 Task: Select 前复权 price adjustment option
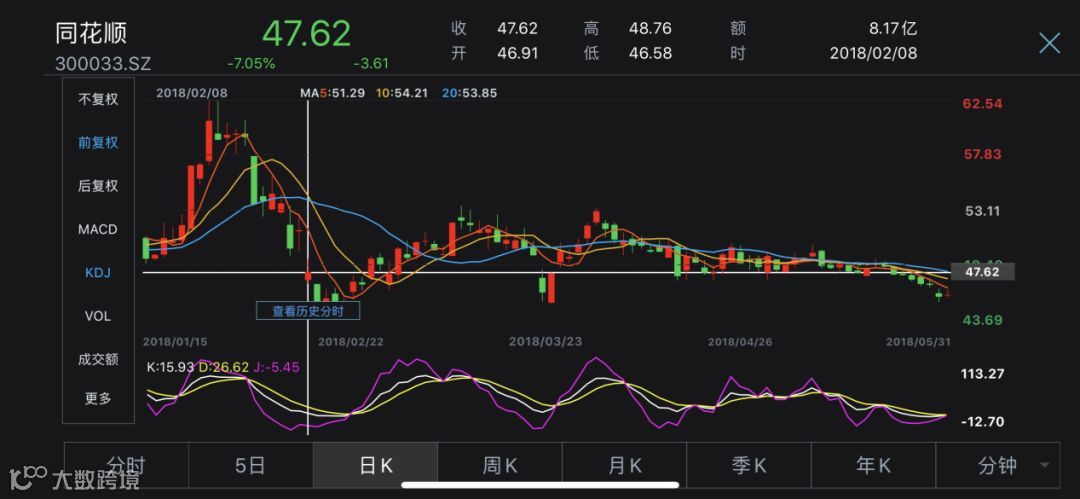98,143
